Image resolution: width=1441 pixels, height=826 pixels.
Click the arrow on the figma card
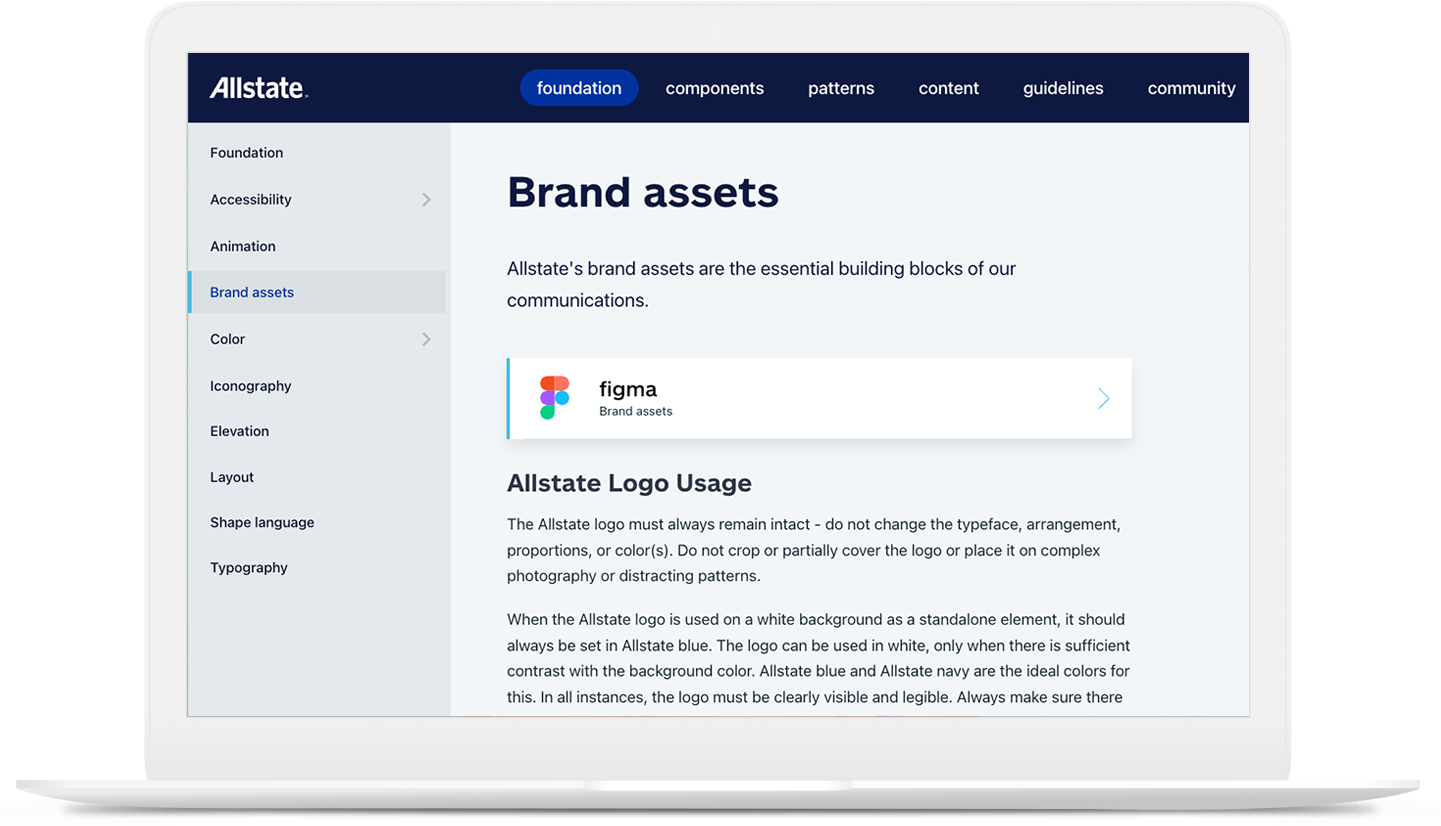(1103, 399)
